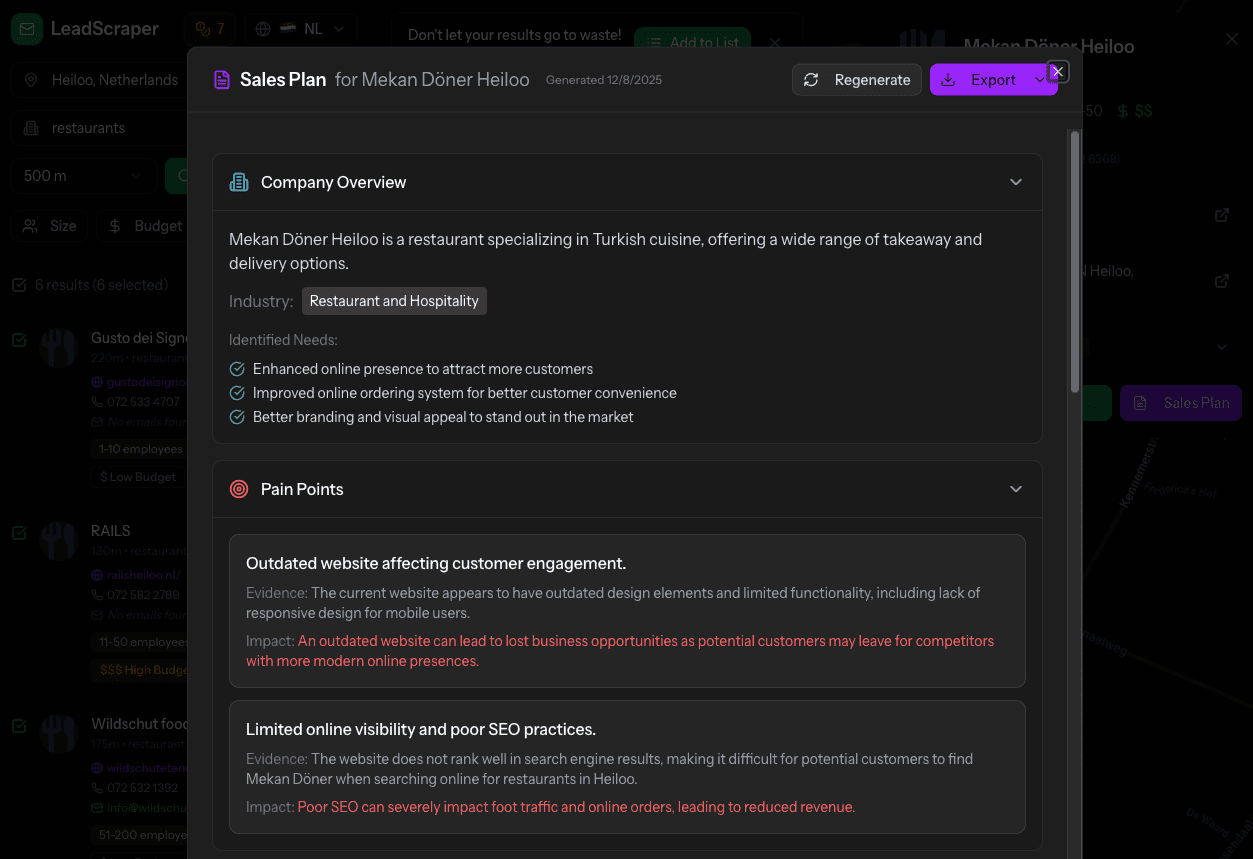1253x859 pixels.
Task: Toggle the Gusto dei Signori checkbox
Action: (18, 340)
